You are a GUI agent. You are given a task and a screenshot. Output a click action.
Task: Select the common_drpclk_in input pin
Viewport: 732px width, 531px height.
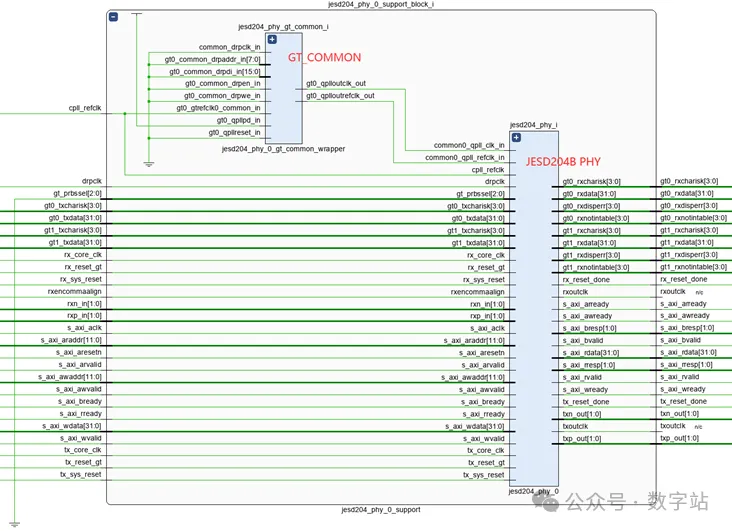[229, 47]
